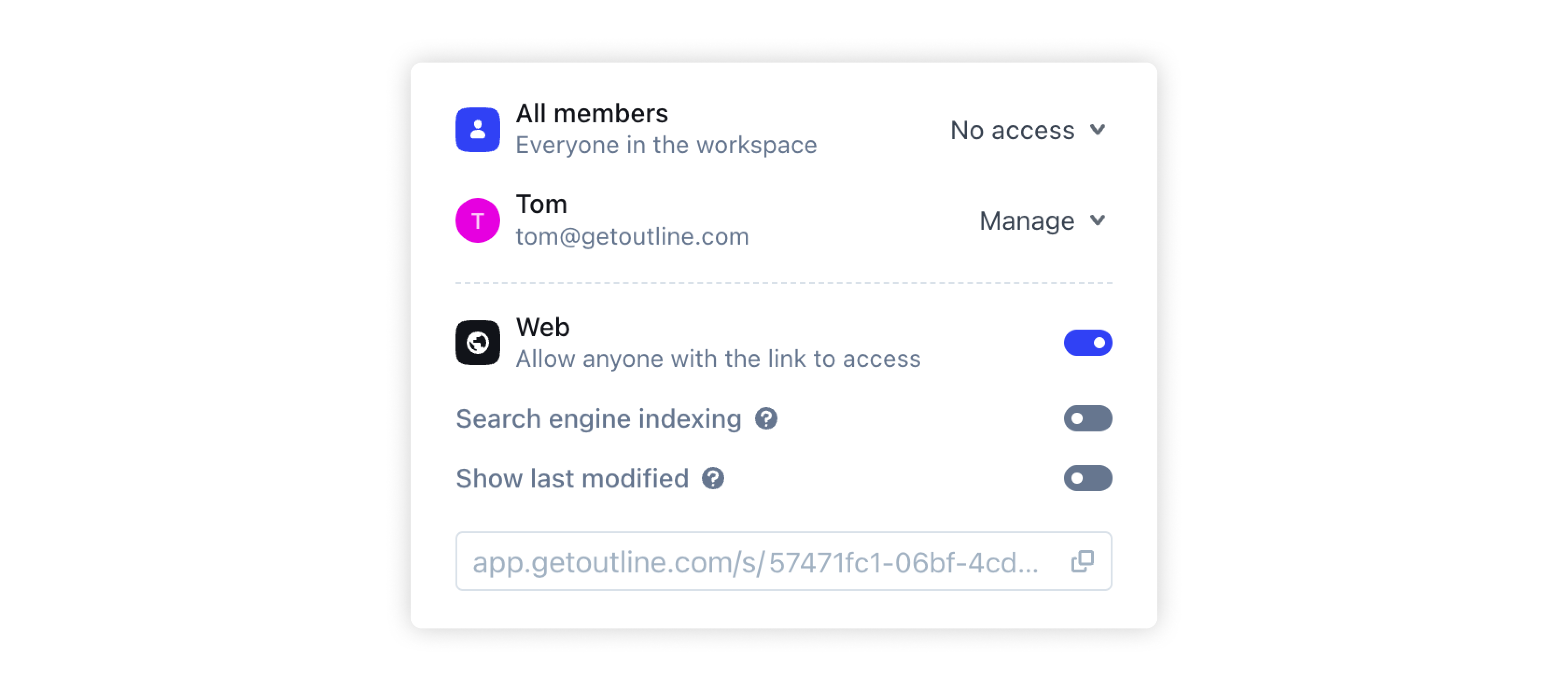The image size is (1568, 691).
Task: Click the Show last modified label
Action: tap(572, 479)
